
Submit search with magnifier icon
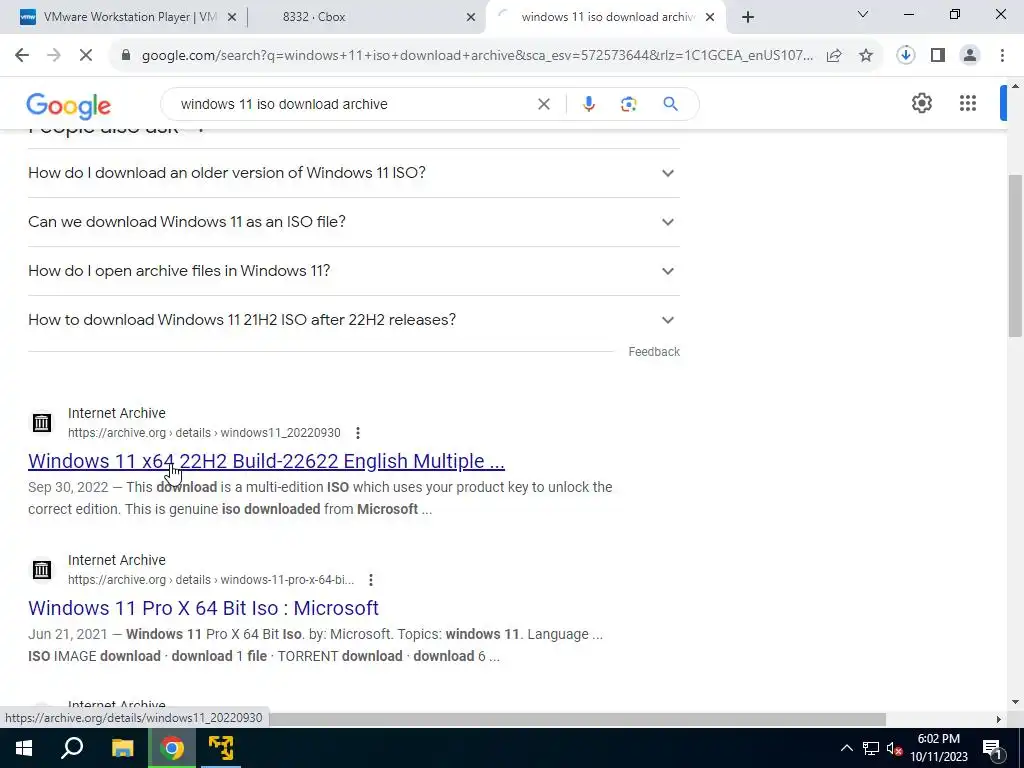pos(670,104)
